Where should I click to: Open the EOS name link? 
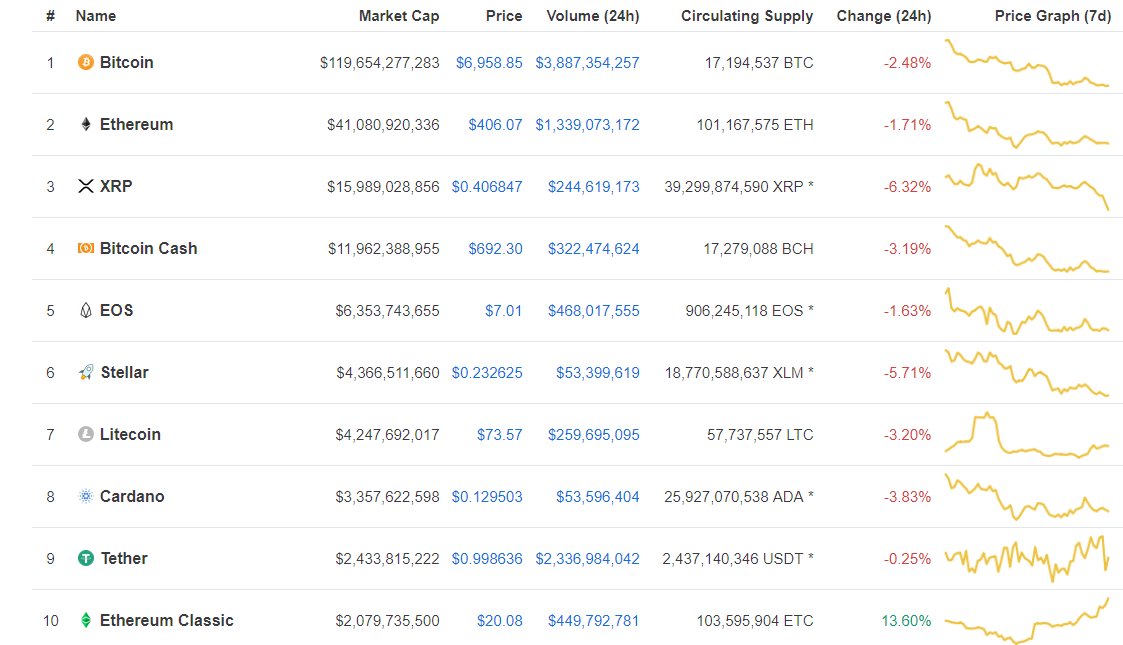(x=117, y=311)
